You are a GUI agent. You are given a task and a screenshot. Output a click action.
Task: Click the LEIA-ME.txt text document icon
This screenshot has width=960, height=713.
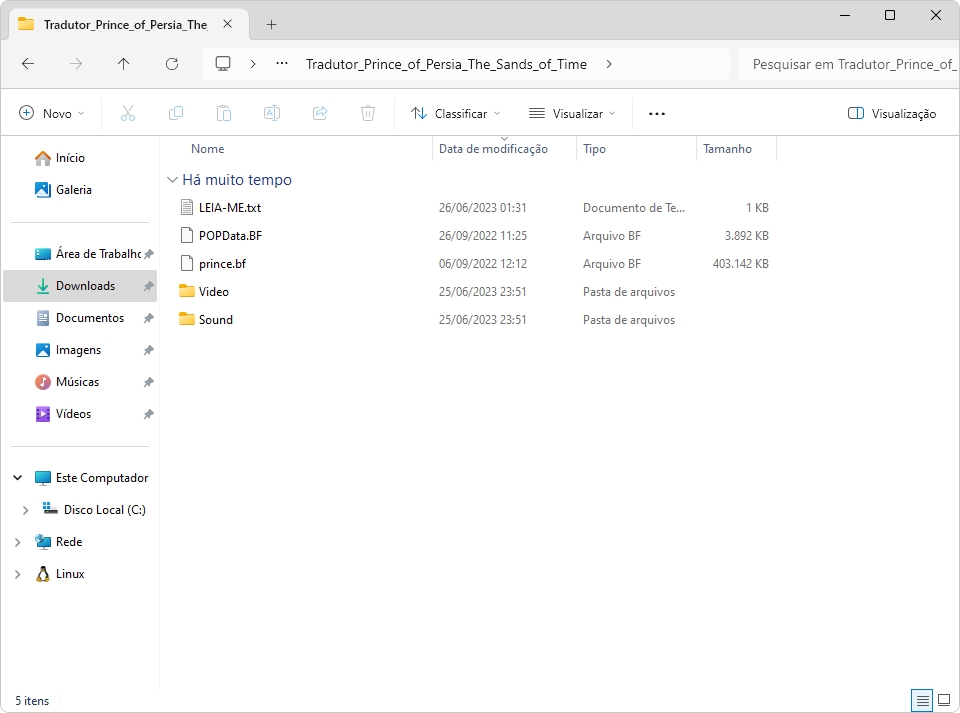pos(187,207)
